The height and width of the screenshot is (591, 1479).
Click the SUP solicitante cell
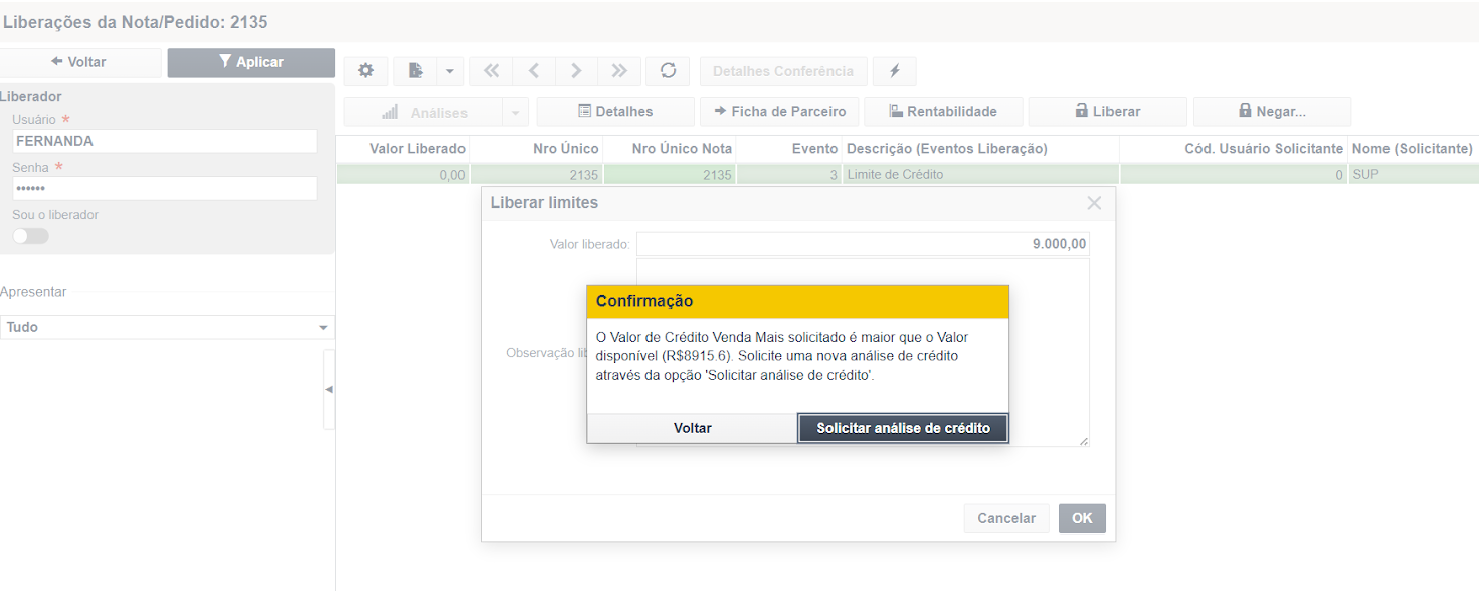(1412, 175)
